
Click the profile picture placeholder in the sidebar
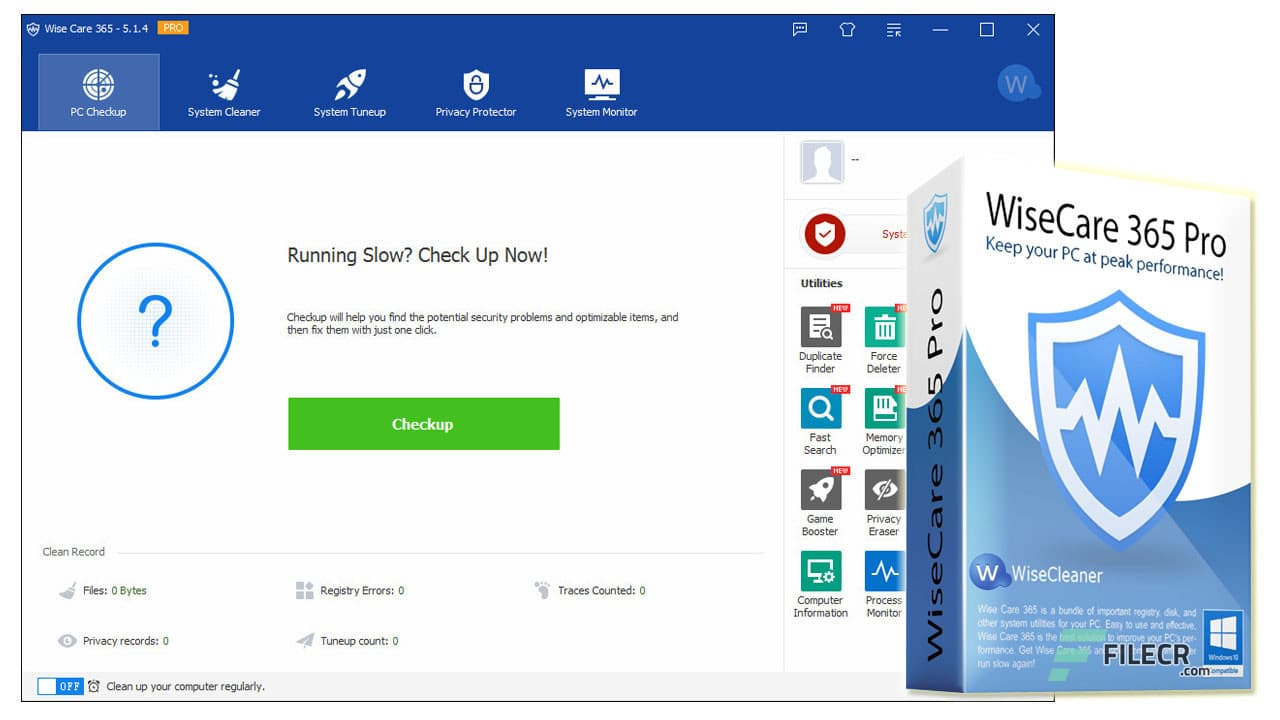822,161
